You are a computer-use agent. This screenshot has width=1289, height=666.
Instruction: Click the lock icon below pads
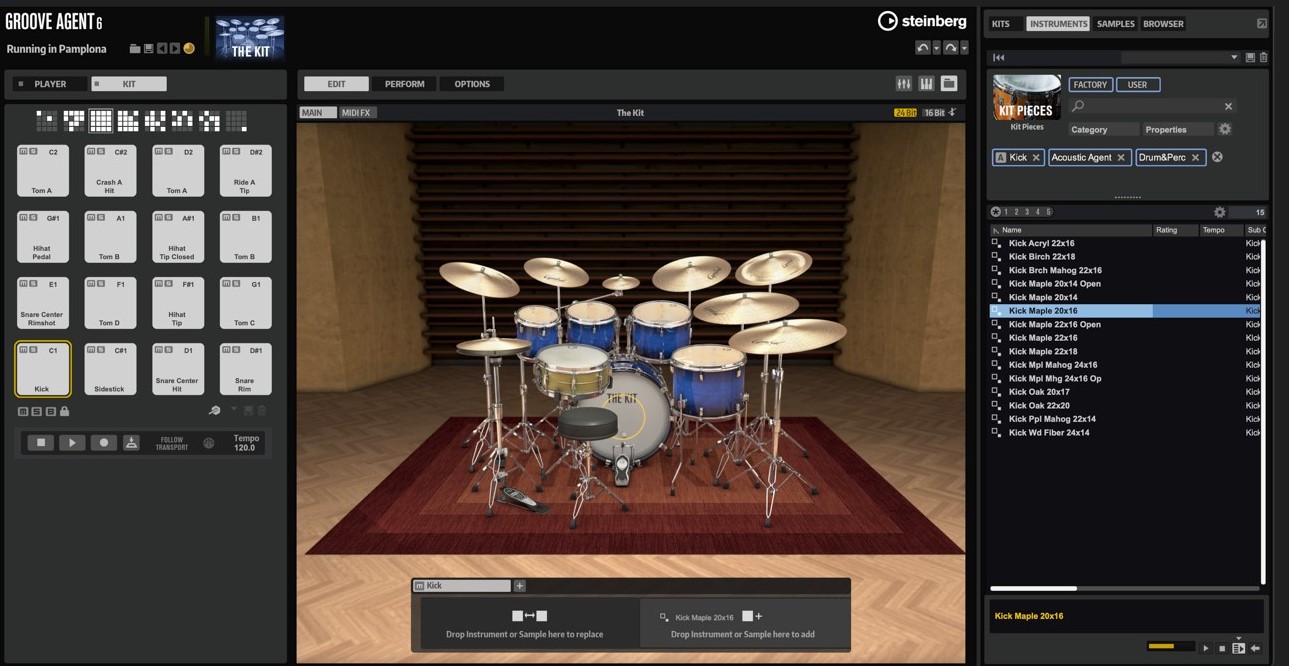(65, 411)
